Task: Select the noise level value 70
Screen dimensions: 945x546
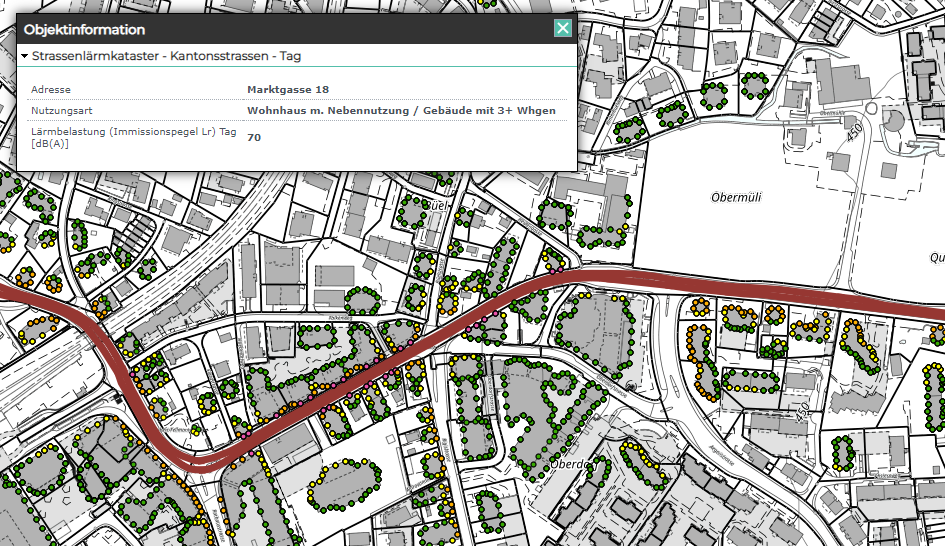Action: point(254,138)
